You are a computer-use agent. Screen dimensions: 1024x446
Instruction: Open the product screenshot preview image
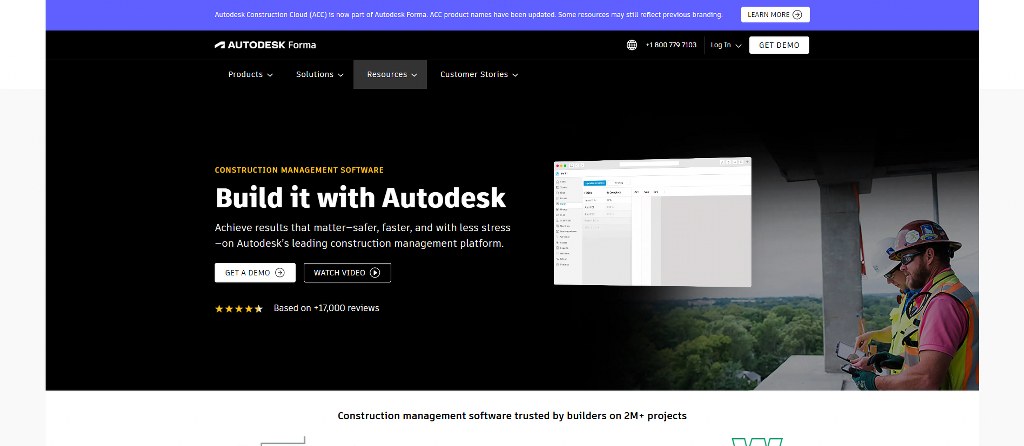click(652, 221)
